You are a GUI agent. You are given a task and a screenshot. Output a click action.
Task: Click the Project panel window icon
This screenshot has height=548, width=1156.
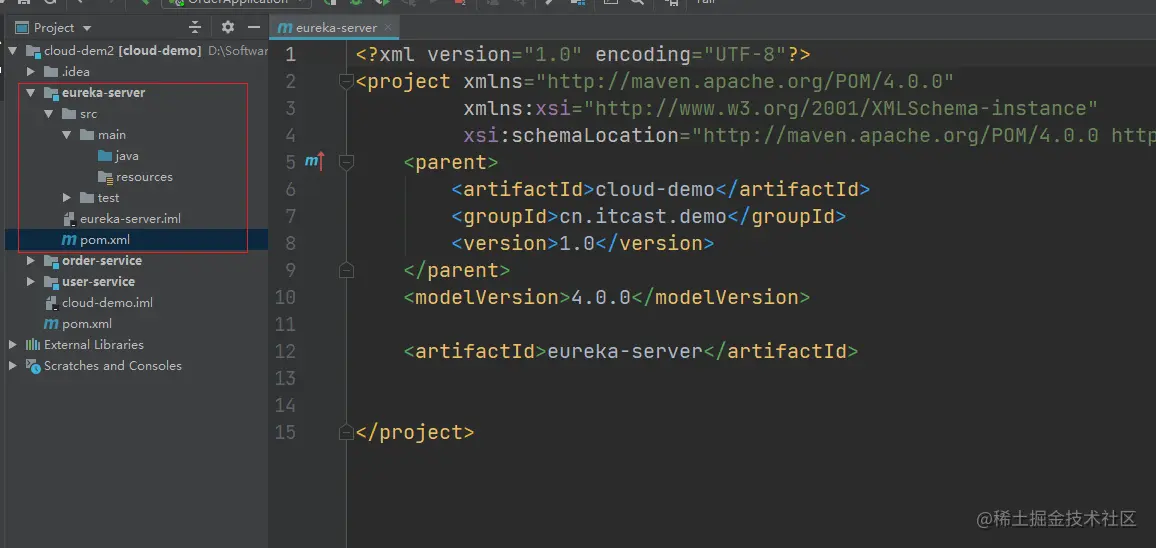point(23,28)
